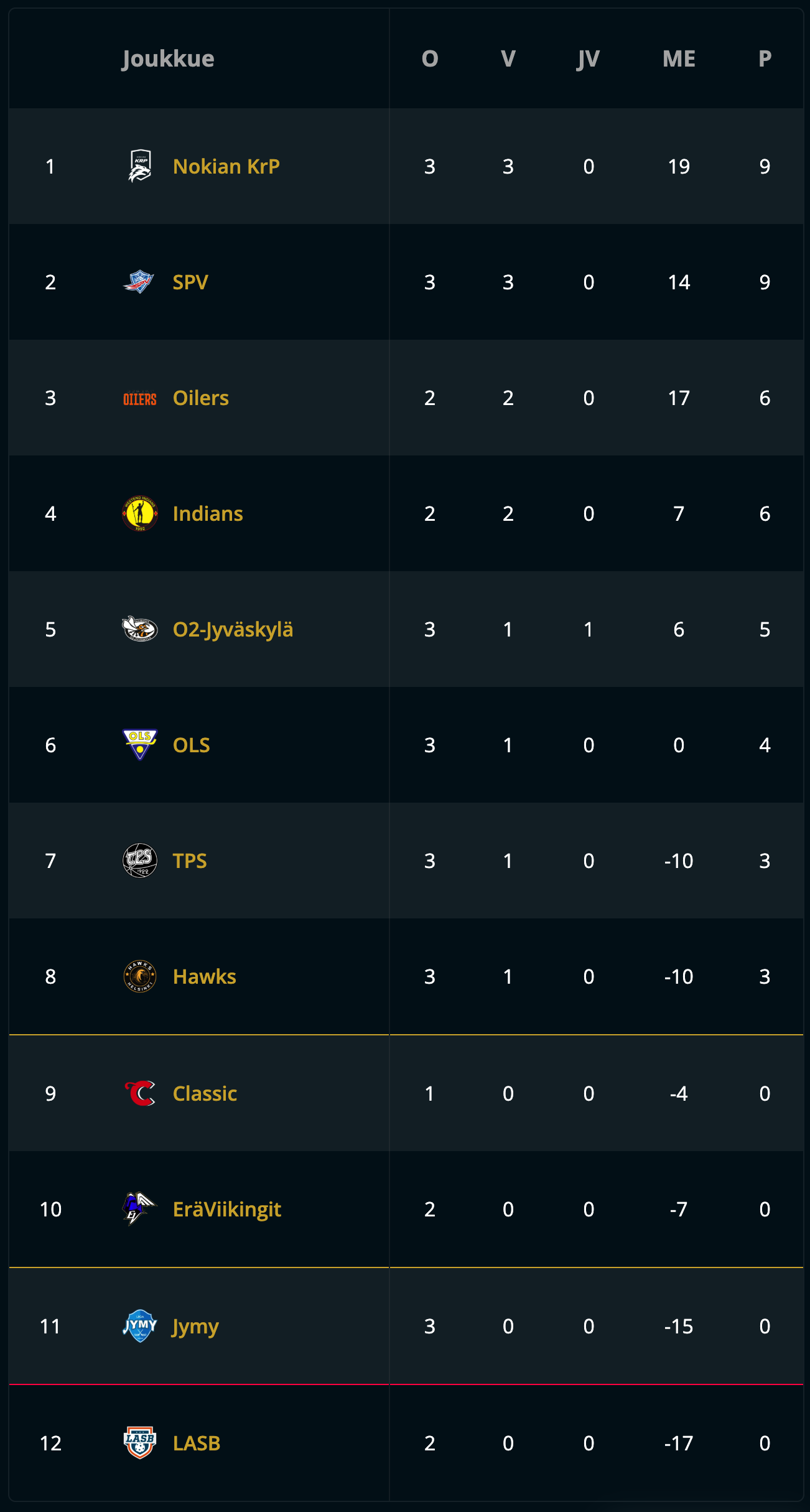
Task: Click the Classic team logo
Action: coord(140,1093)
